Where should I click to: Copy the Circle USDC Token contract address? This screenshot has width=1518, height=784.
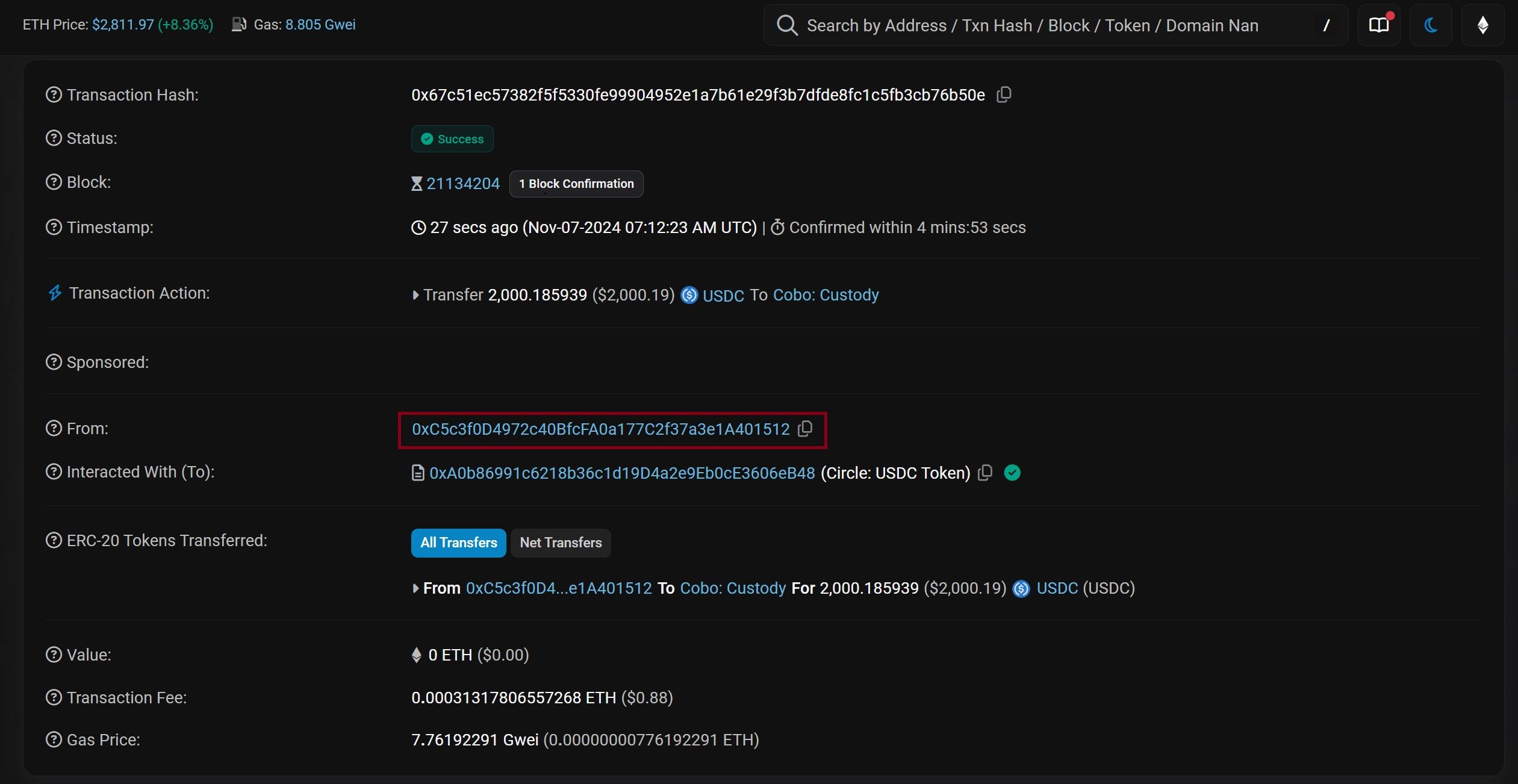[985, 473]
